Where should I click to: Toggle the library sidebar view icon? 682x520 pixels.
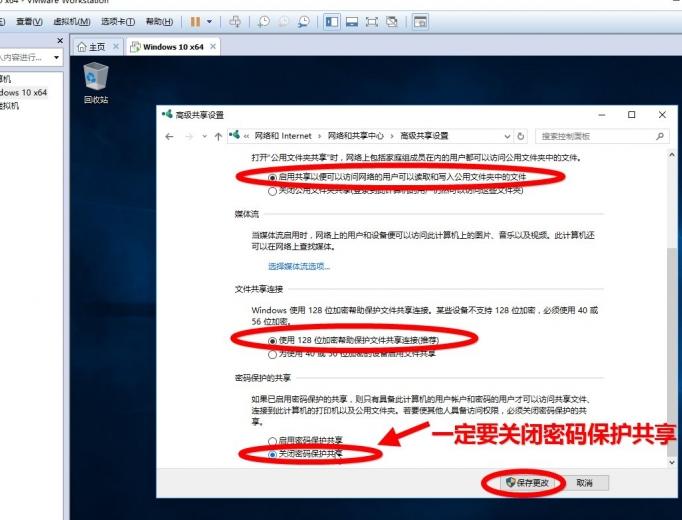coord(332,21)
